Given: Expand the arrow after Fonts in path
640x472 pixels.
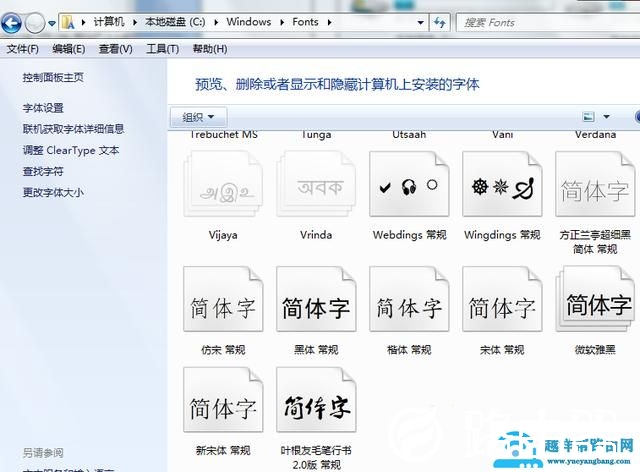Looking at the screenshot, I should (x=329, y=22).
